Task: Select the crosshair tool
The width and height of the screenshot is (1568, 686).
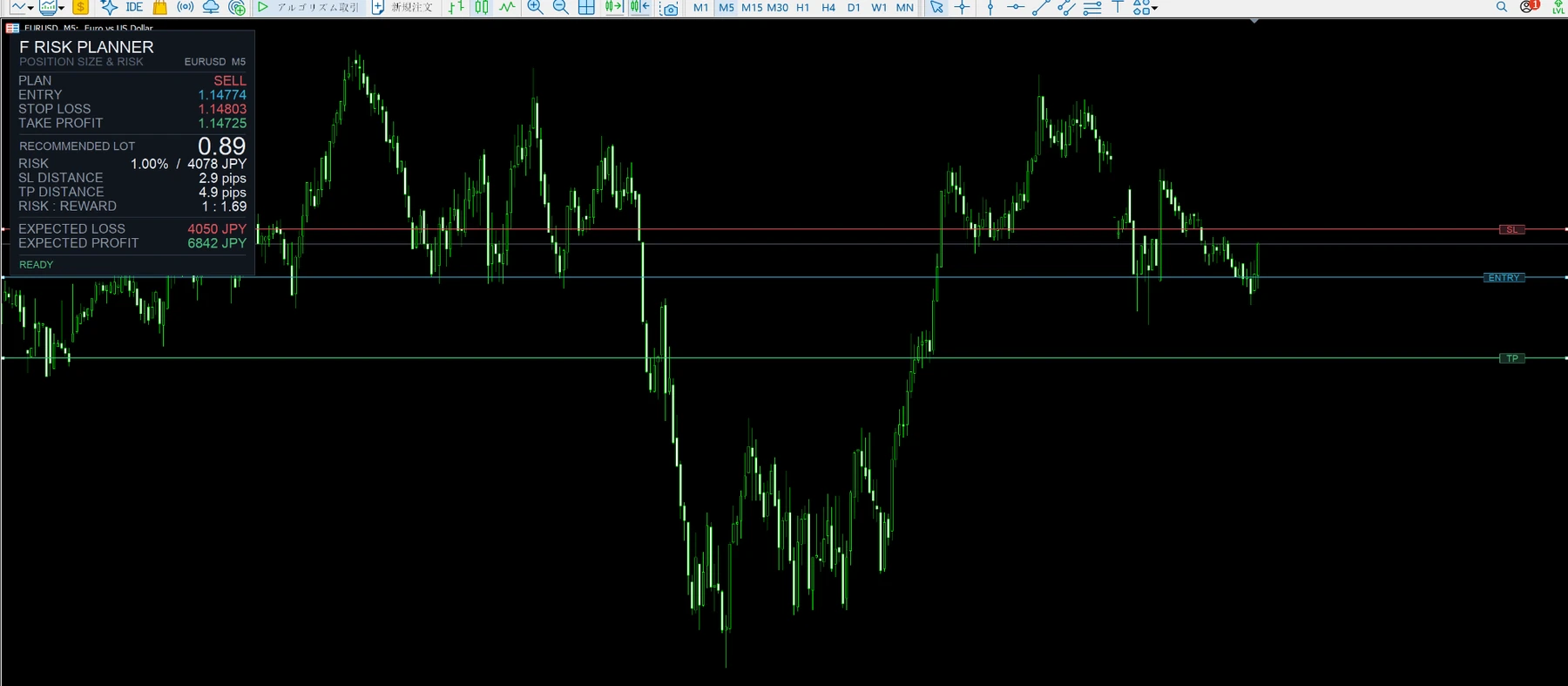Action: [962, 7]
